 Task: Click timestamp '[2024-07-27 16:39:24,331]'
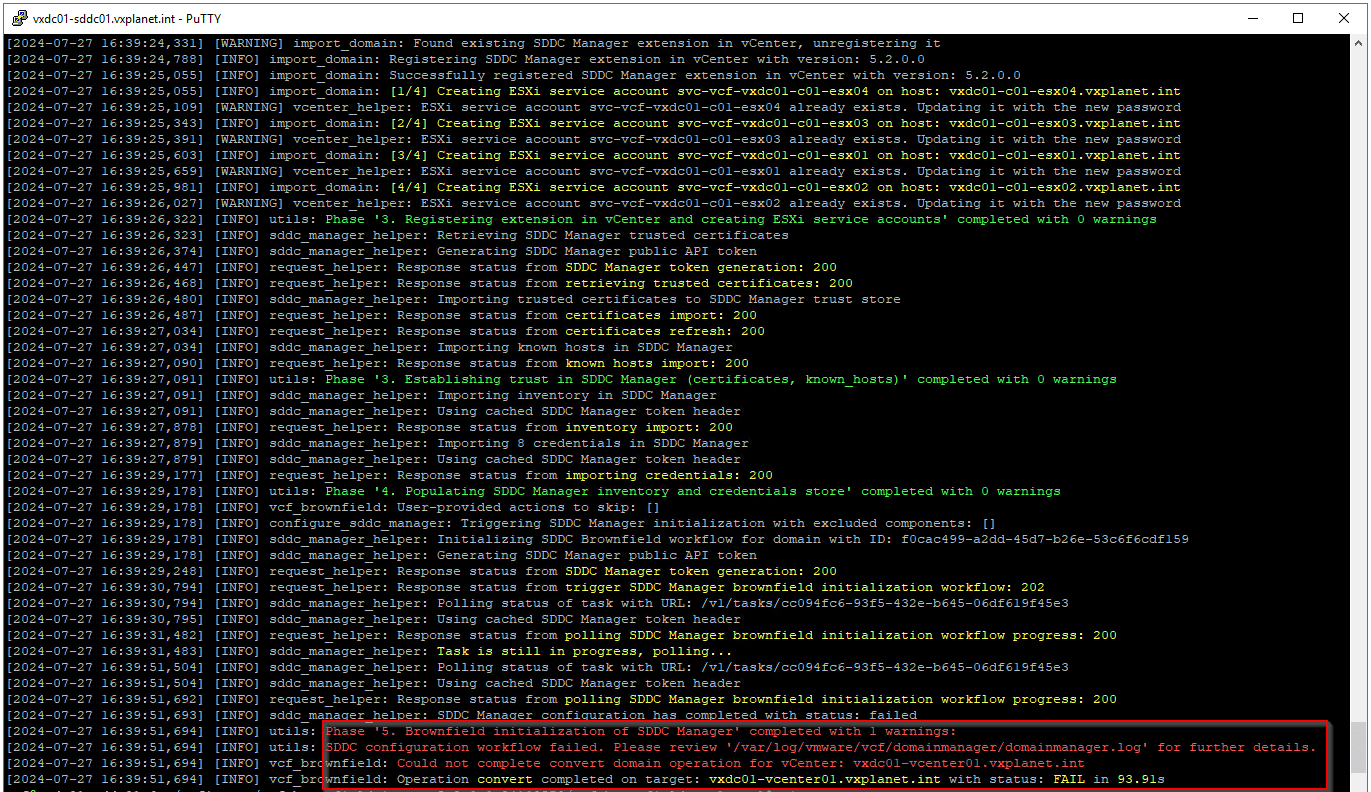[105, 43]
